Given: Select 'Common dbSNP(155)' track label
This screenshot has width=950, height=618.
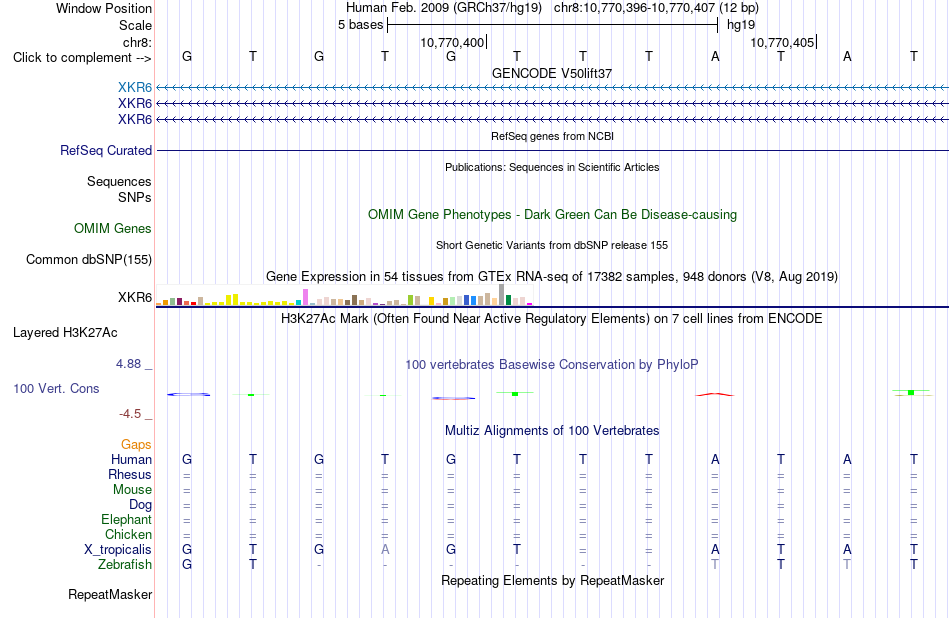Looking at the screenshot, I should (x=88, y=259).
